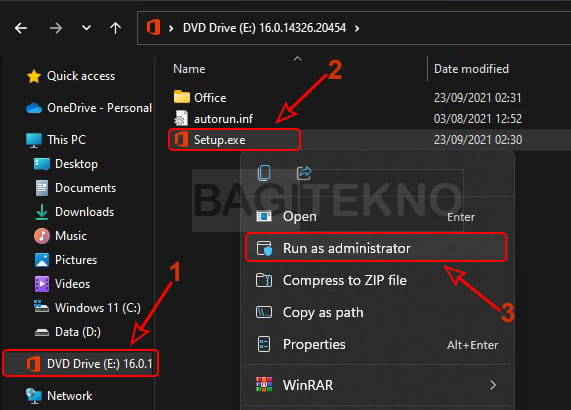Expand chevron before DVD Drive in address bar
This screenshot has height=410, width=571.
pyautogui.click(x=171, y=28)
